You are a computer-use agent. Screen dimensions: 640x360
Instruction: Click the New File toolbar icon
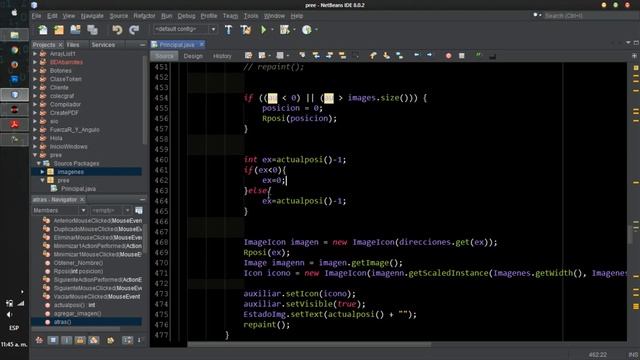(43, 29)
